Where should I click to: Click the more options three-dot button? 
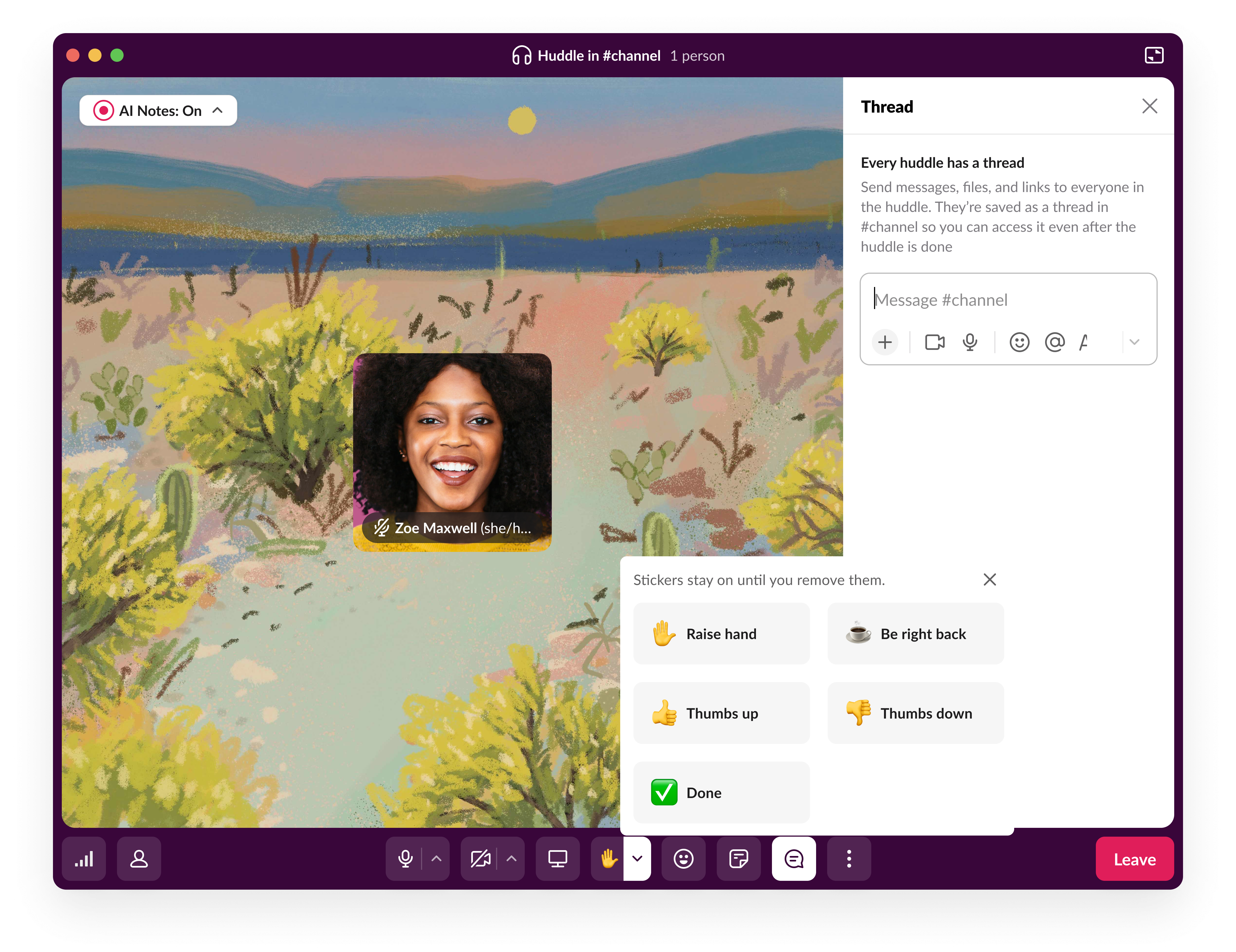click(848, 859)
